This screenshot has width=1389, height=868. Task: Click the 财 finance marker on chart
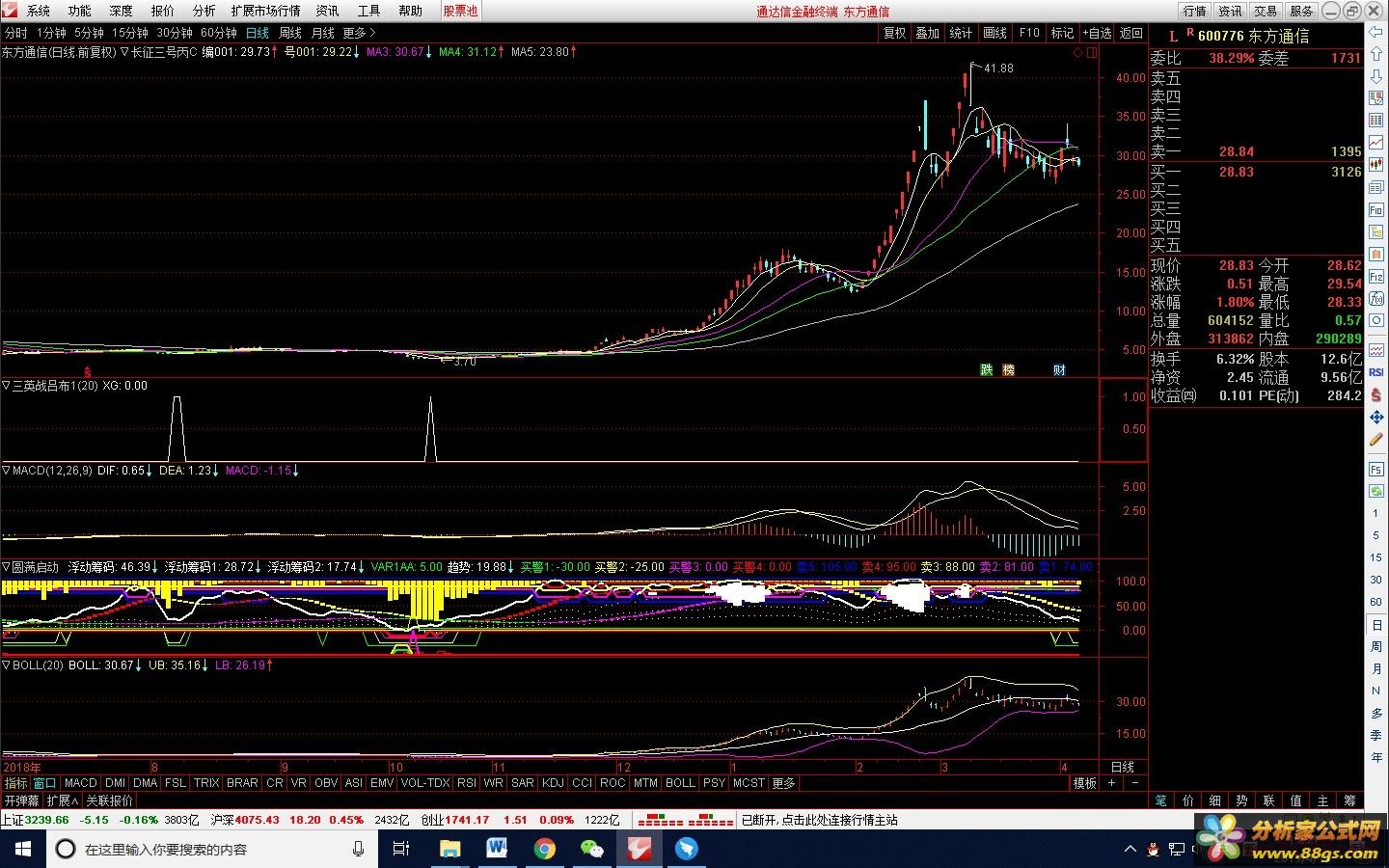(1059, 370)
